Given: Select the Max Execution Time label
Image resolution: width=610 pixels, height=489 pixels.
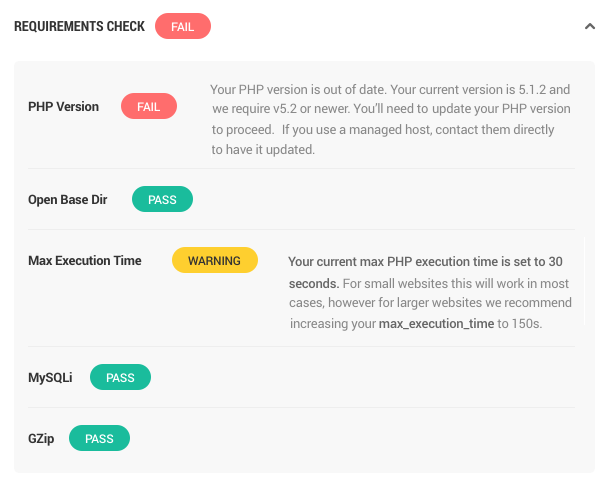Looking at the screenshot, I should coord(85,261).
